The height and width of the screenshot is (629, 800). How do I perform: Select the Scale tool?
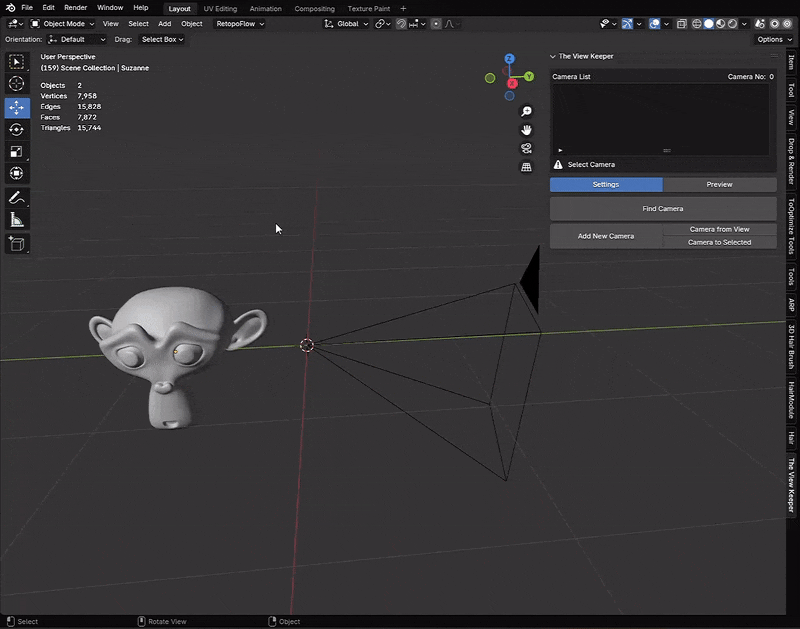point(17,152)
